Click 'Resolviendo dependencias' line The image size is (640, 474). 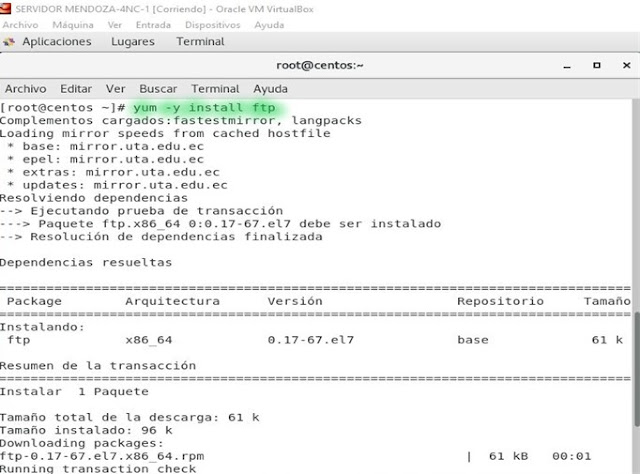click(94, 198)
